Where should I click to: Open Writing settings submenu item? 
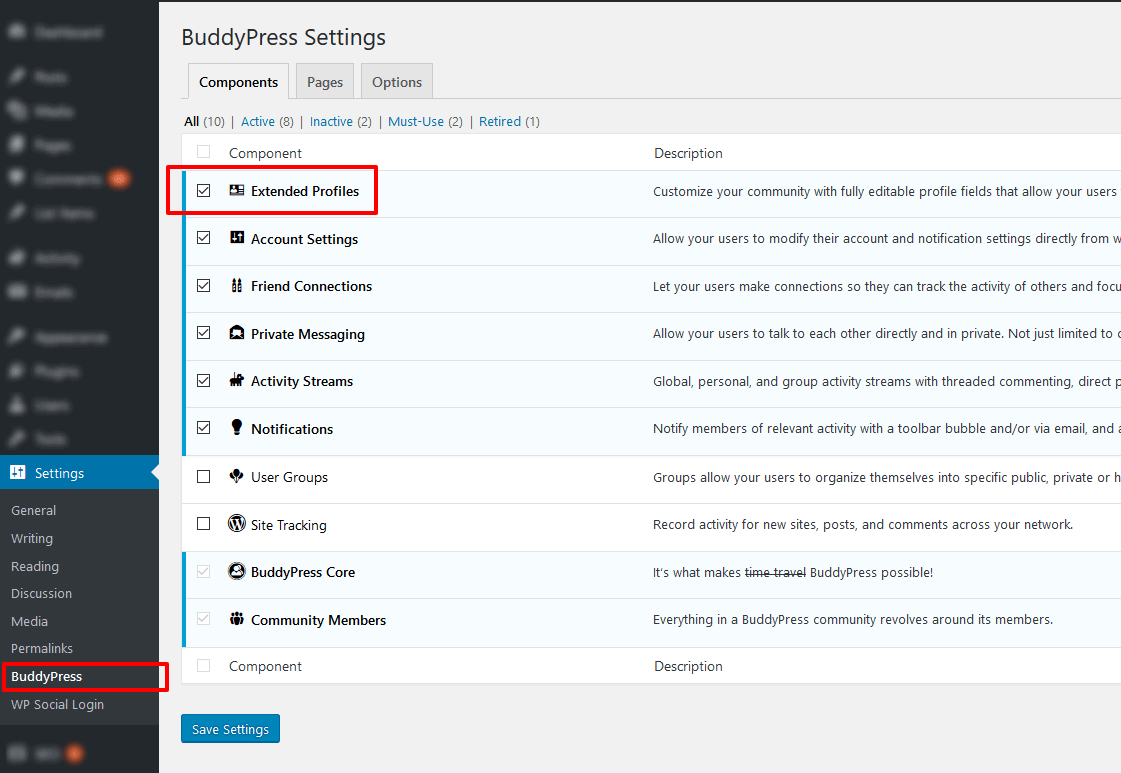(32, 538)
